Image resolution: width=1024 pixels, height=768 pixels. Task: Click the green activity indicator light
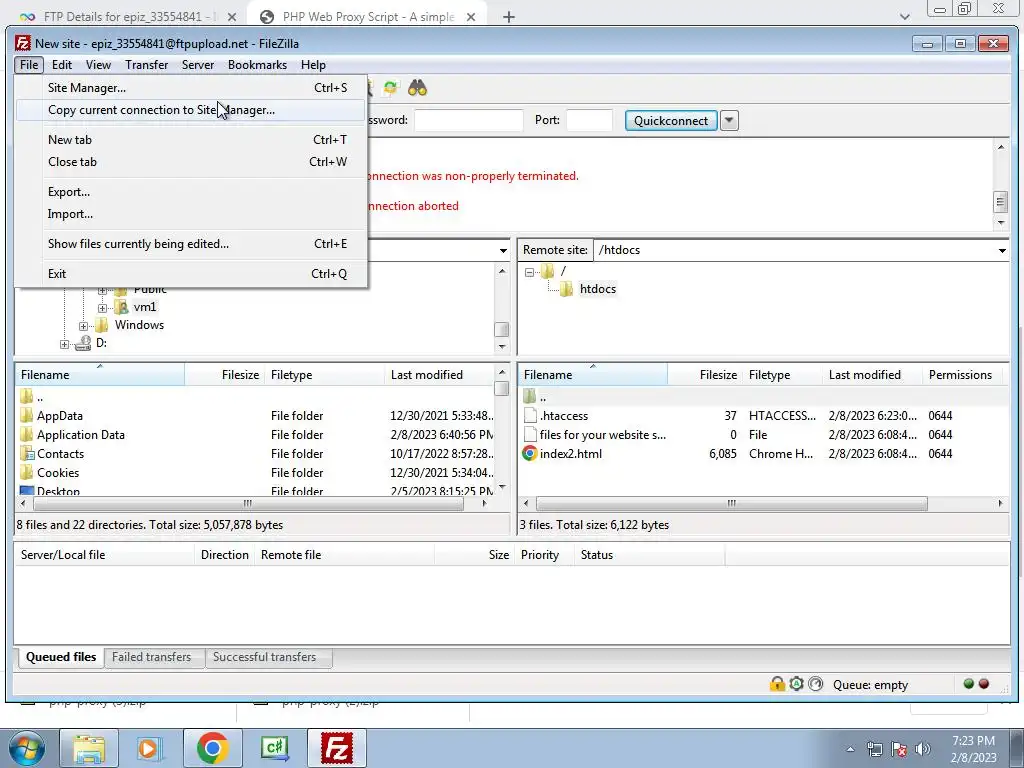click(x=968, y=684)
